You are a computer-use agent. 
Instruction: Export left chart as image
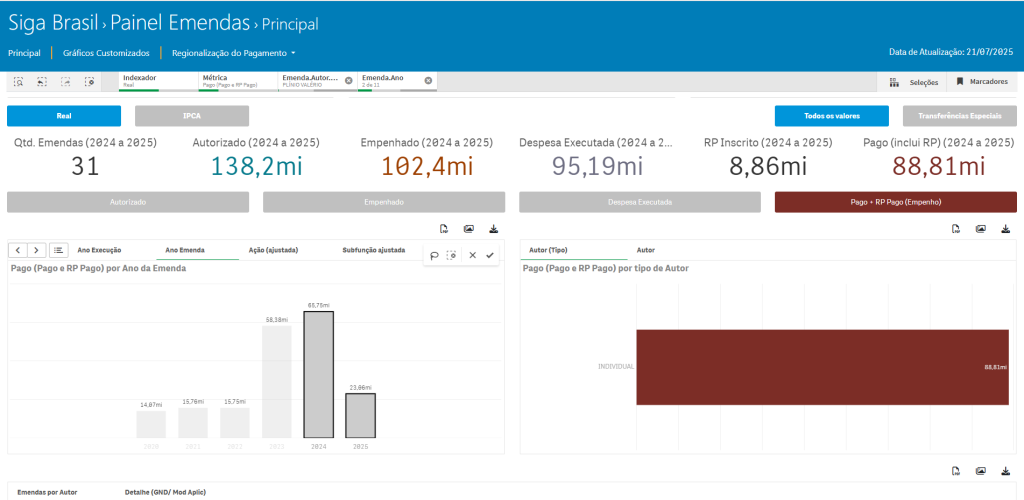point(468,229)
